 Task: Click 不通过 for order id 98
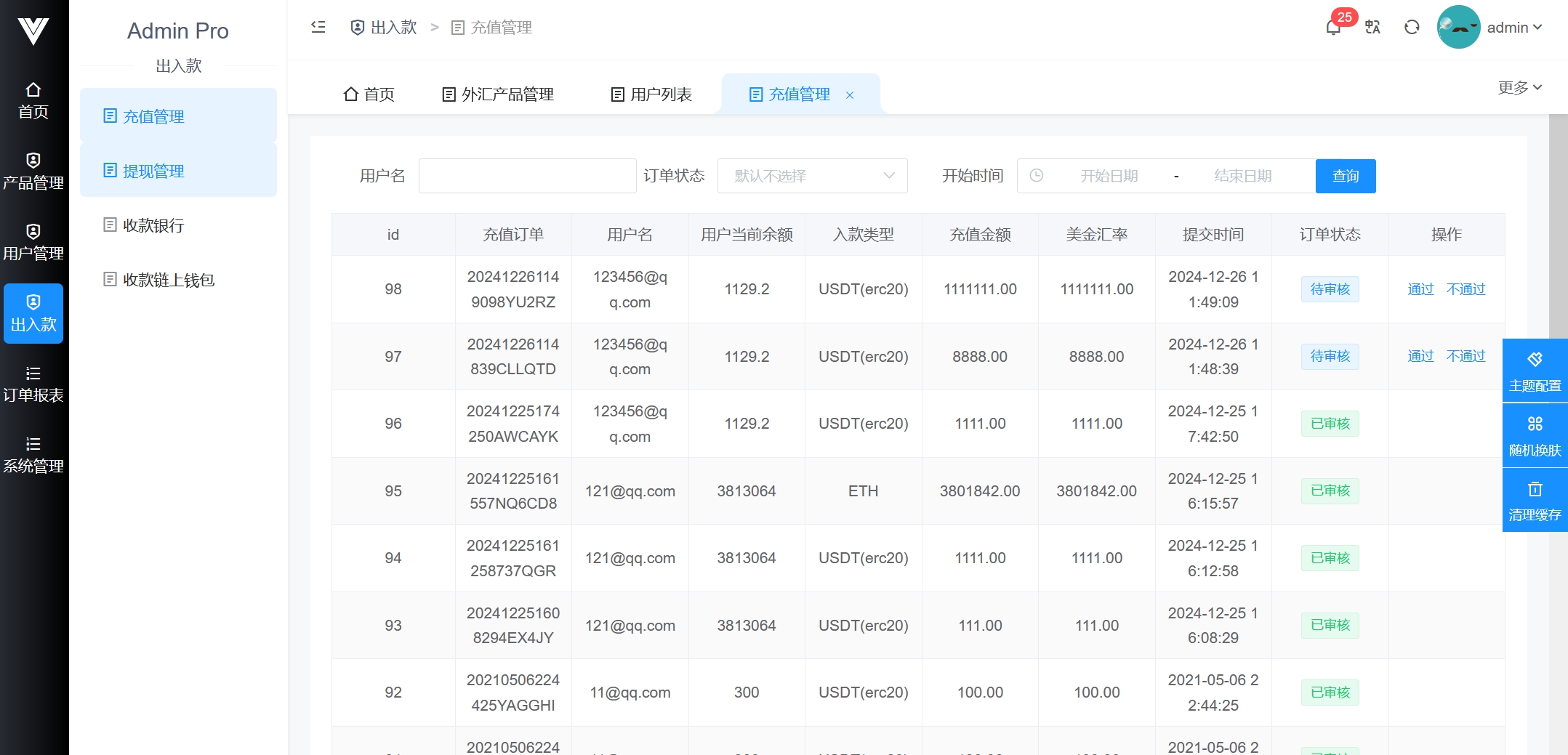click(x=1466, y=289)
